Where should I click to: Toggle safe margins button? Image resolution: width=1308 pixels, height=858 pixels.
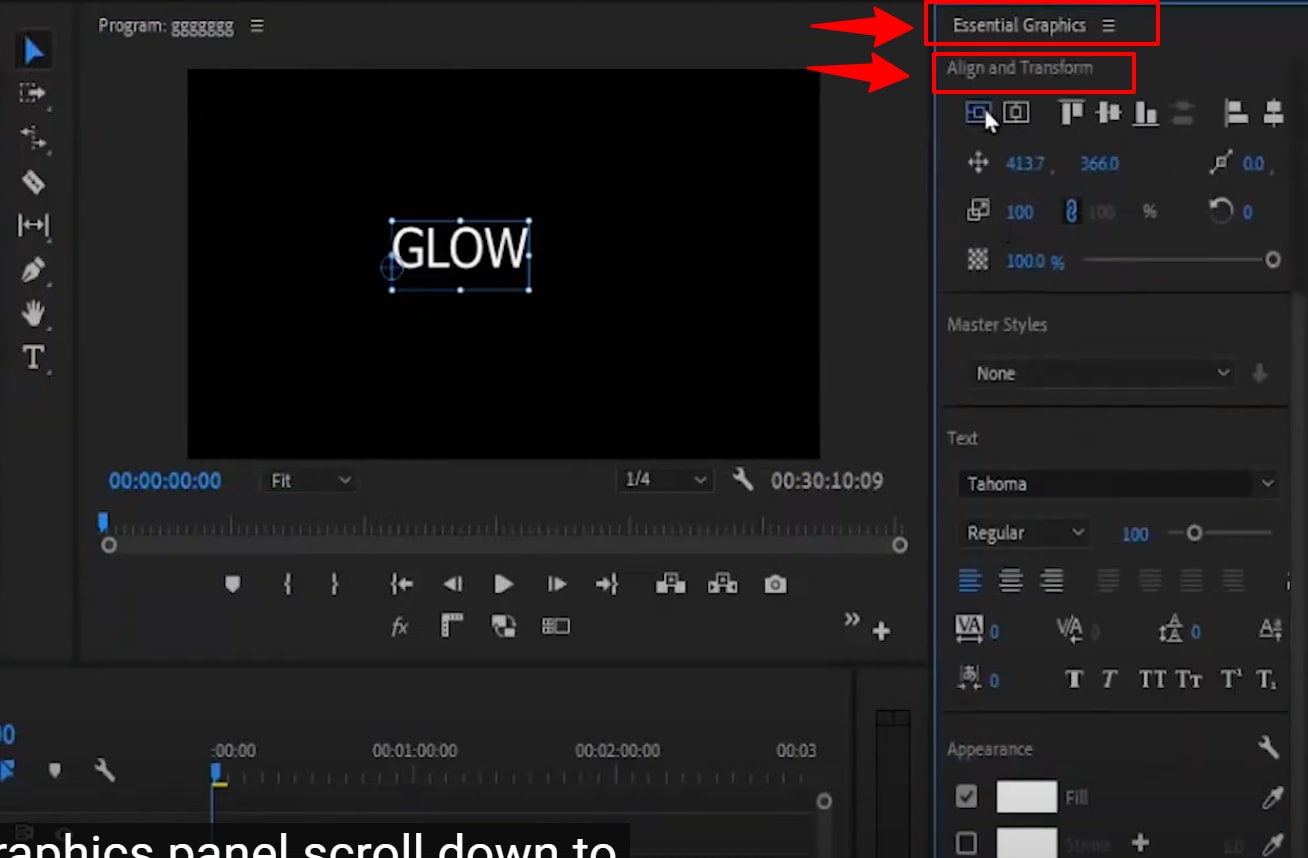(x=556, y=626)
